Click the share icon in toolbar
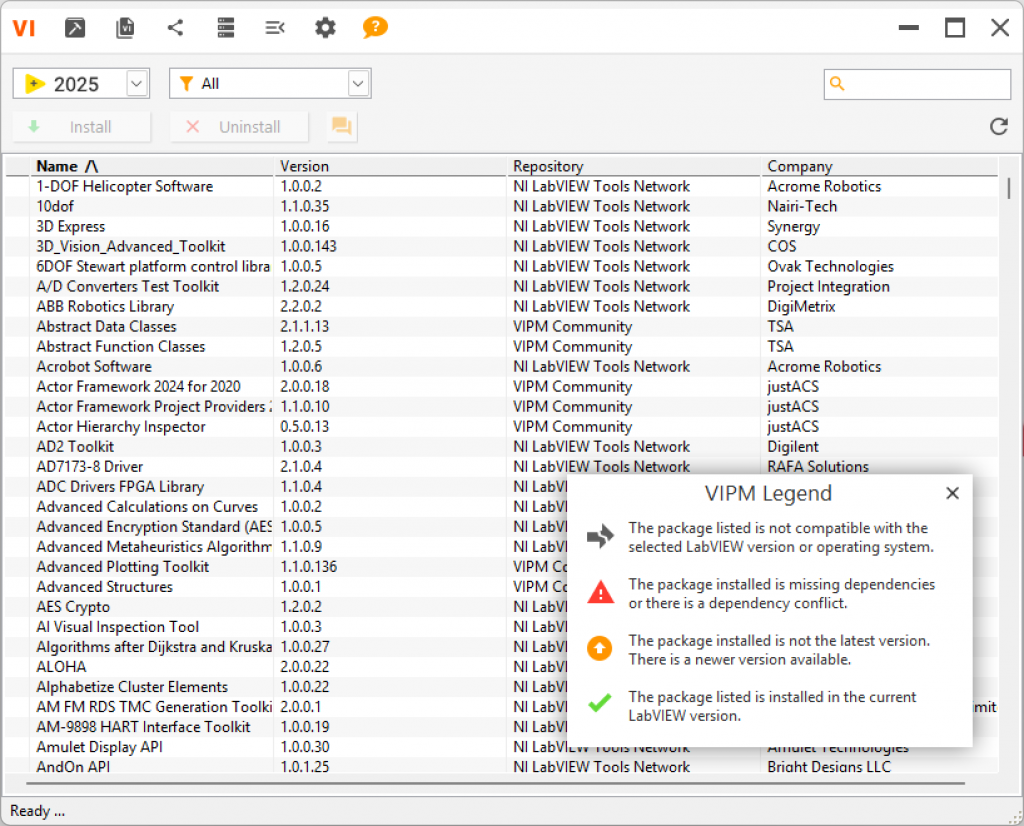The height and width of the screenshot is (826, 1024). [175, 27]
